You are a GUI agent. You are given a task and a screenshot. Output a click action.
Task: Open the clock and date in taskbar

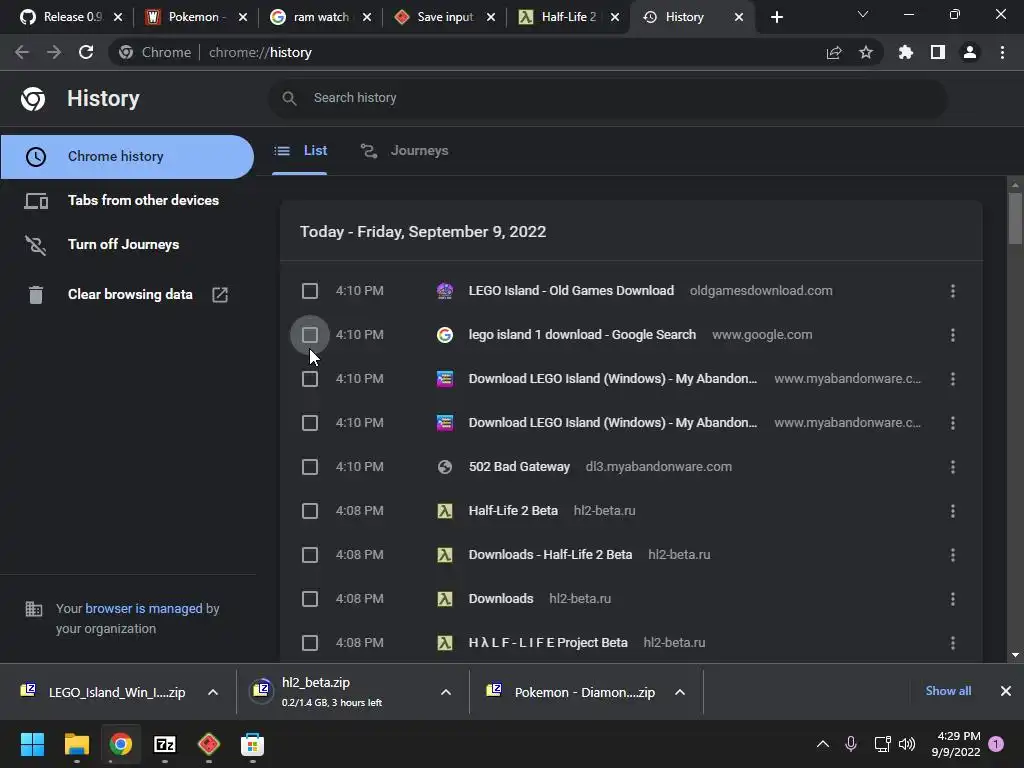click(957, 744)
